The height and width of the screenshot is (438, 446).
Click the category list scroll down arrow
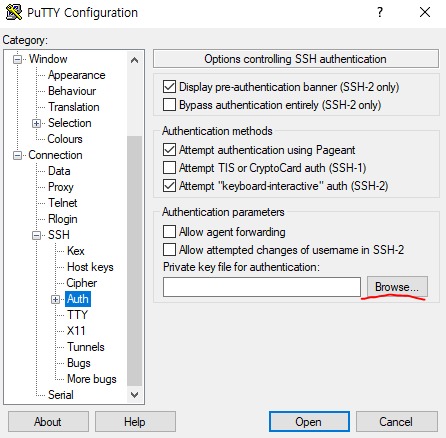[x=134, y=395]
